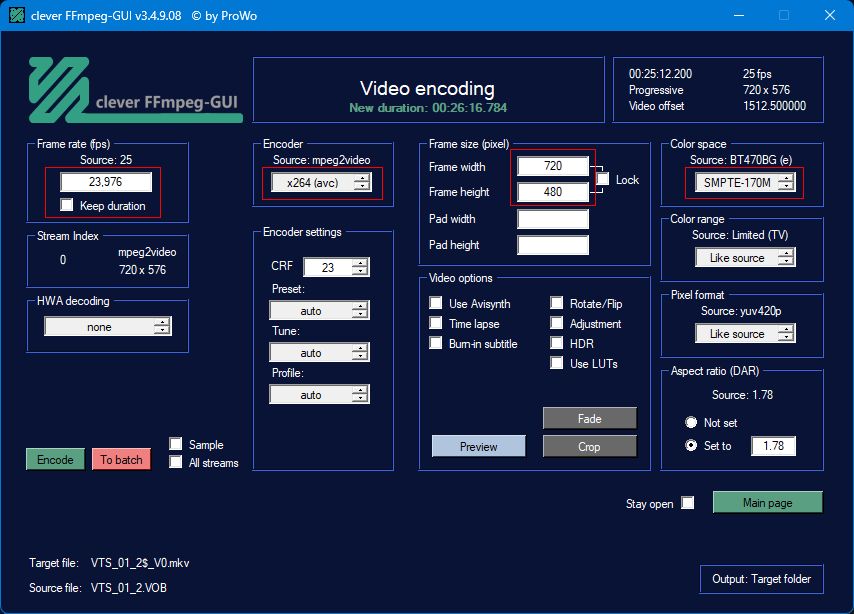Return via the Main page button
Viewport: 854px width, 614px height.
767,502
